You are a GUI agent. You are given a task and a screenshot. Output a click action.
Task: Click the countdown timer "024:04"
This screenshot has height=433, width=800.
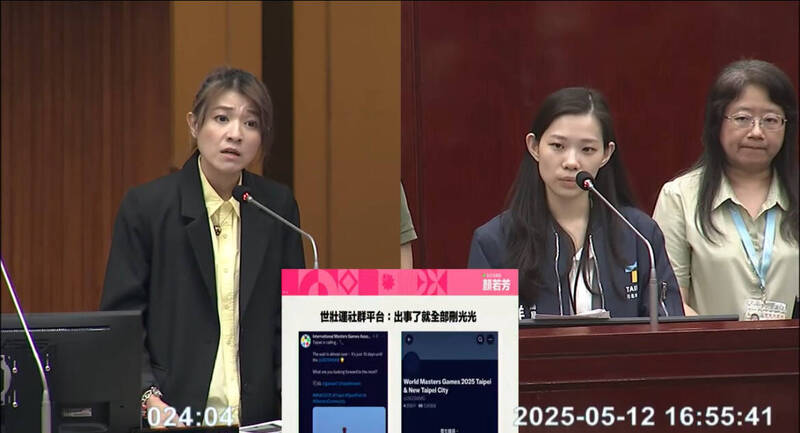[190, 416]
